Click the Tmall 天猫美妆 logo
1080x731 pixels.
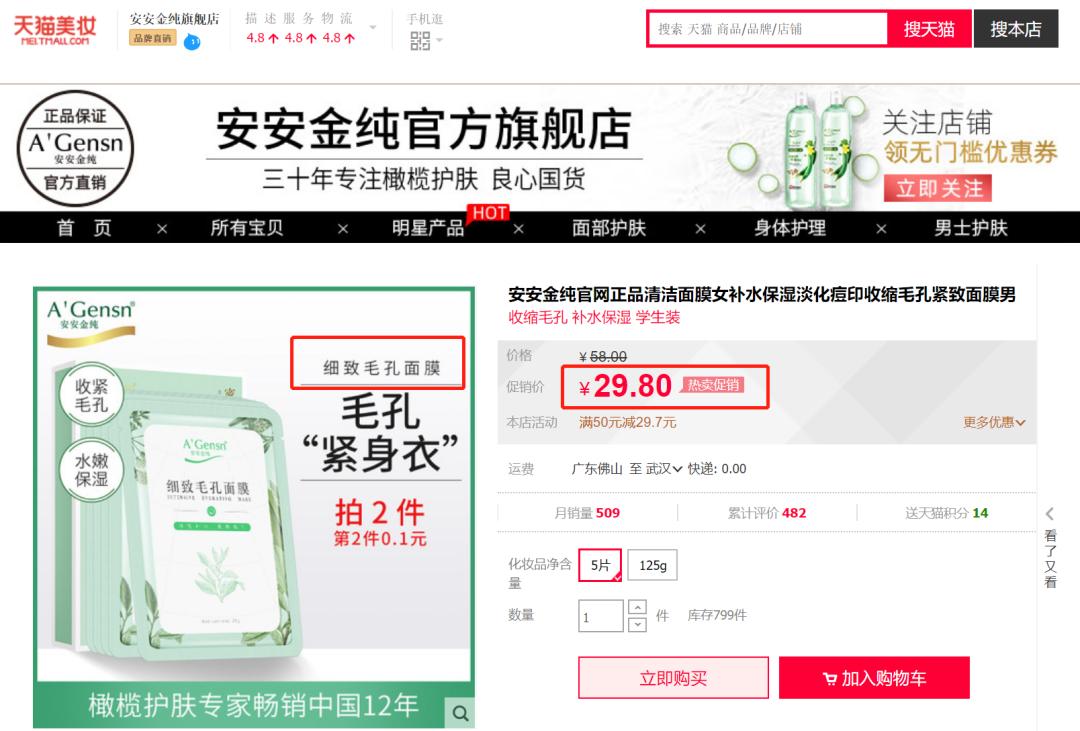click(55, 30)
